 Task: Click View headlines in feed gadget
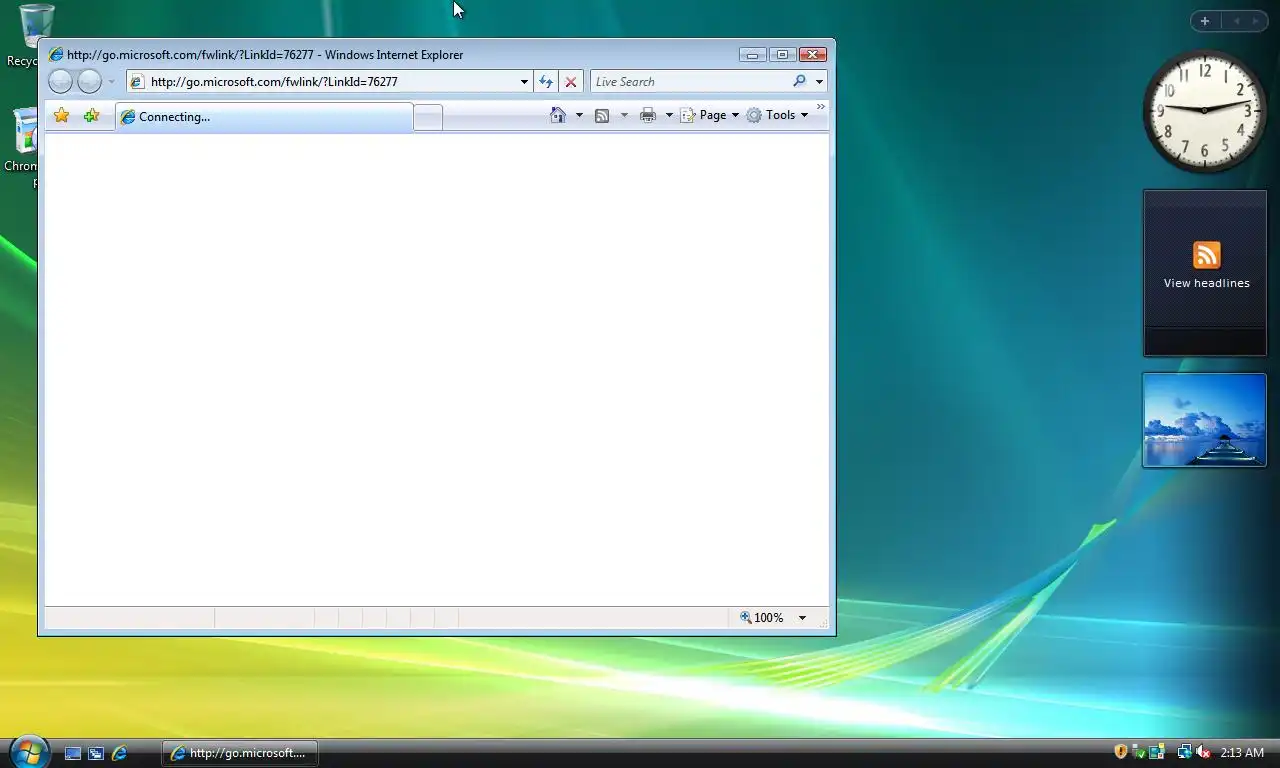[x=1206, y=283]
